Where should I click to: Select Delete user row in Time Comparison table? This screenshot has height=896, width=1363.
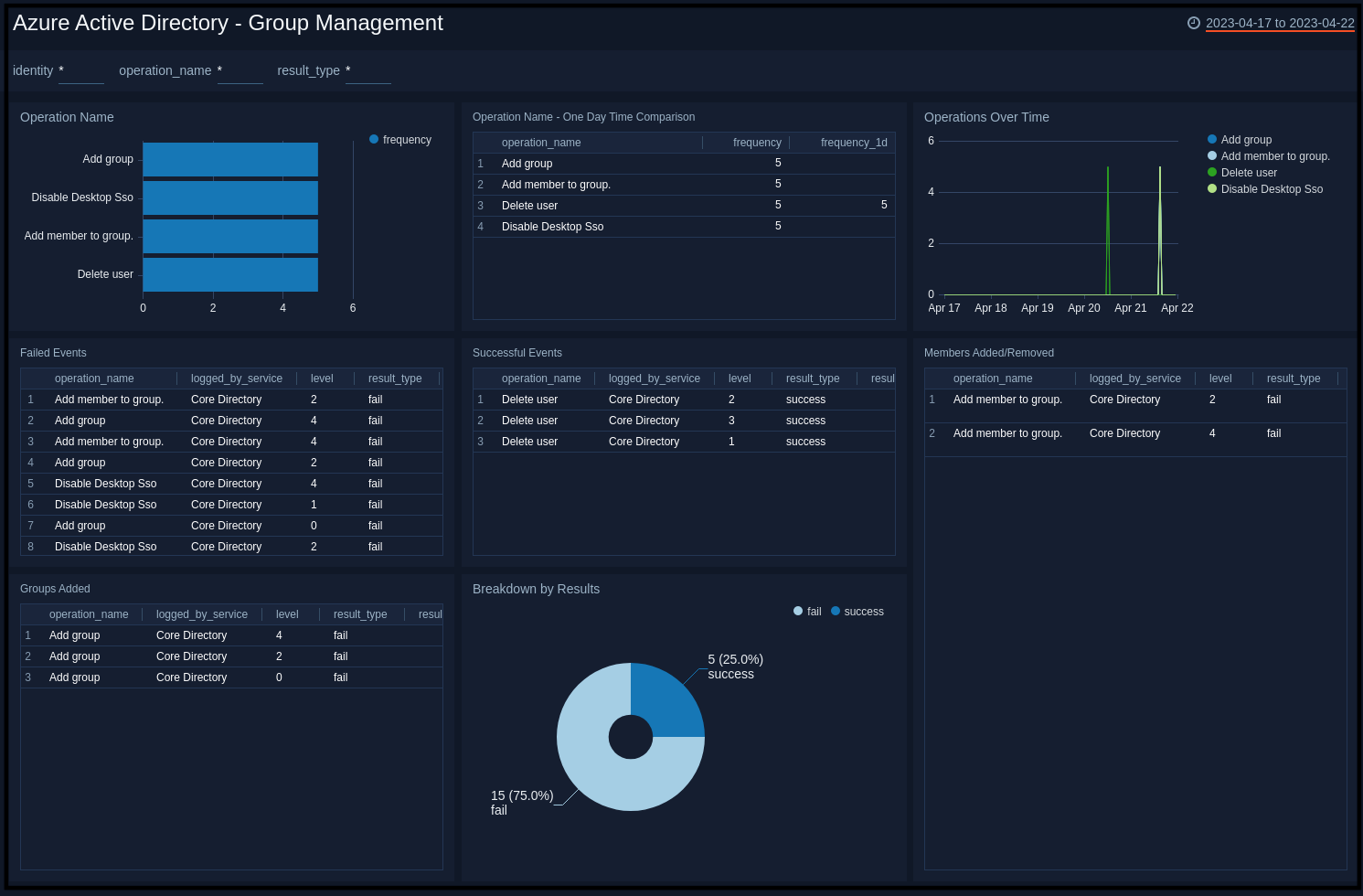pos(684,206)
